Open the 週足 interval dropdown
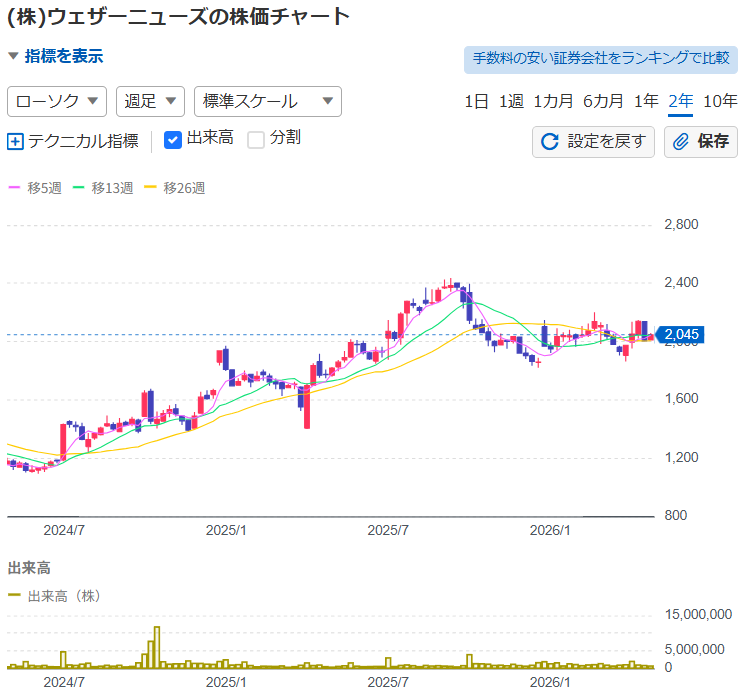Image resolution: width=750 pixels, height=694 pixels. (x=150, y=101)
